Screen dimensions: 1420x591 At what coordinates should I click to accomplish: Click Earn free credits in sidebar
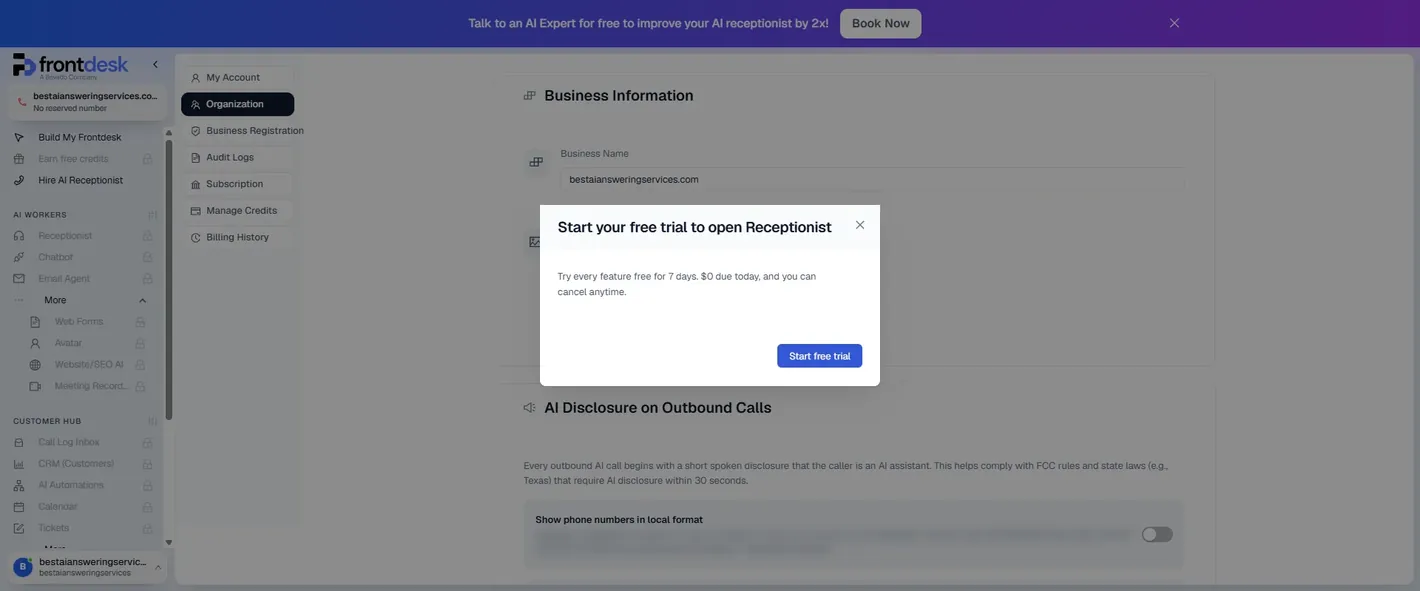[73, 159]
